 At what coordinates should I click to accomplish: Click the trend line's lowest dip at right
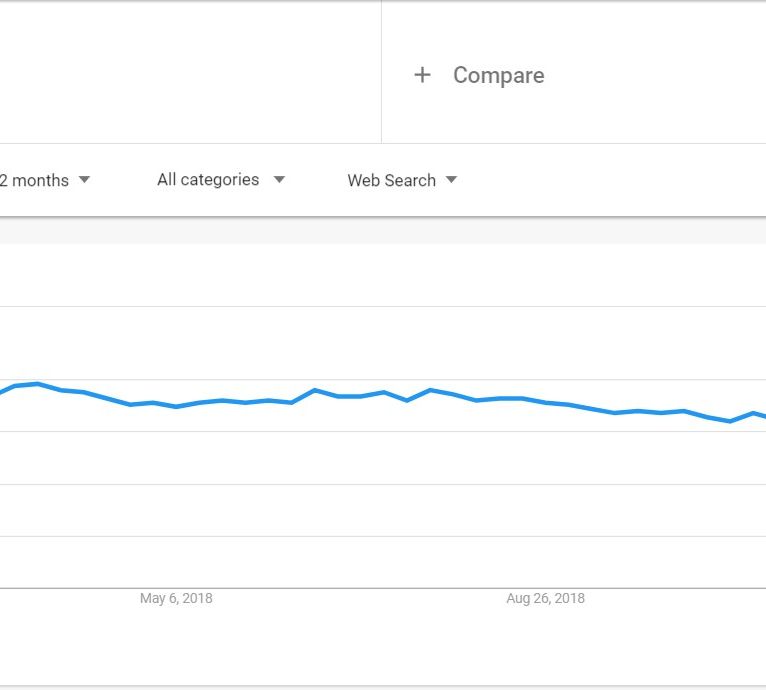[x=730, y=421]
